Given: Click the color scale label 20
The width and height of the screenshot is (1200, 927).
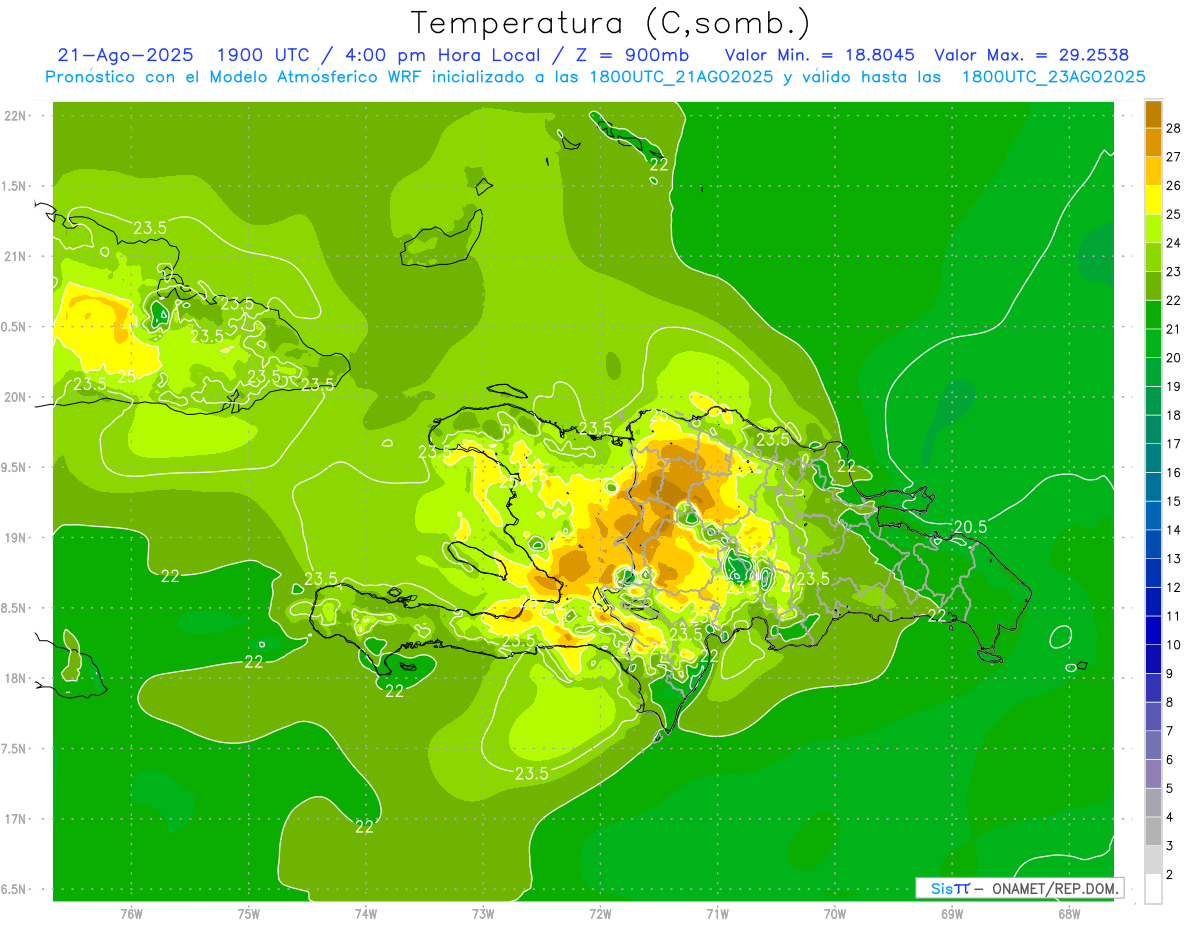Looking at the screenshot, I should pyautogui.click(x=1174, y=357).
